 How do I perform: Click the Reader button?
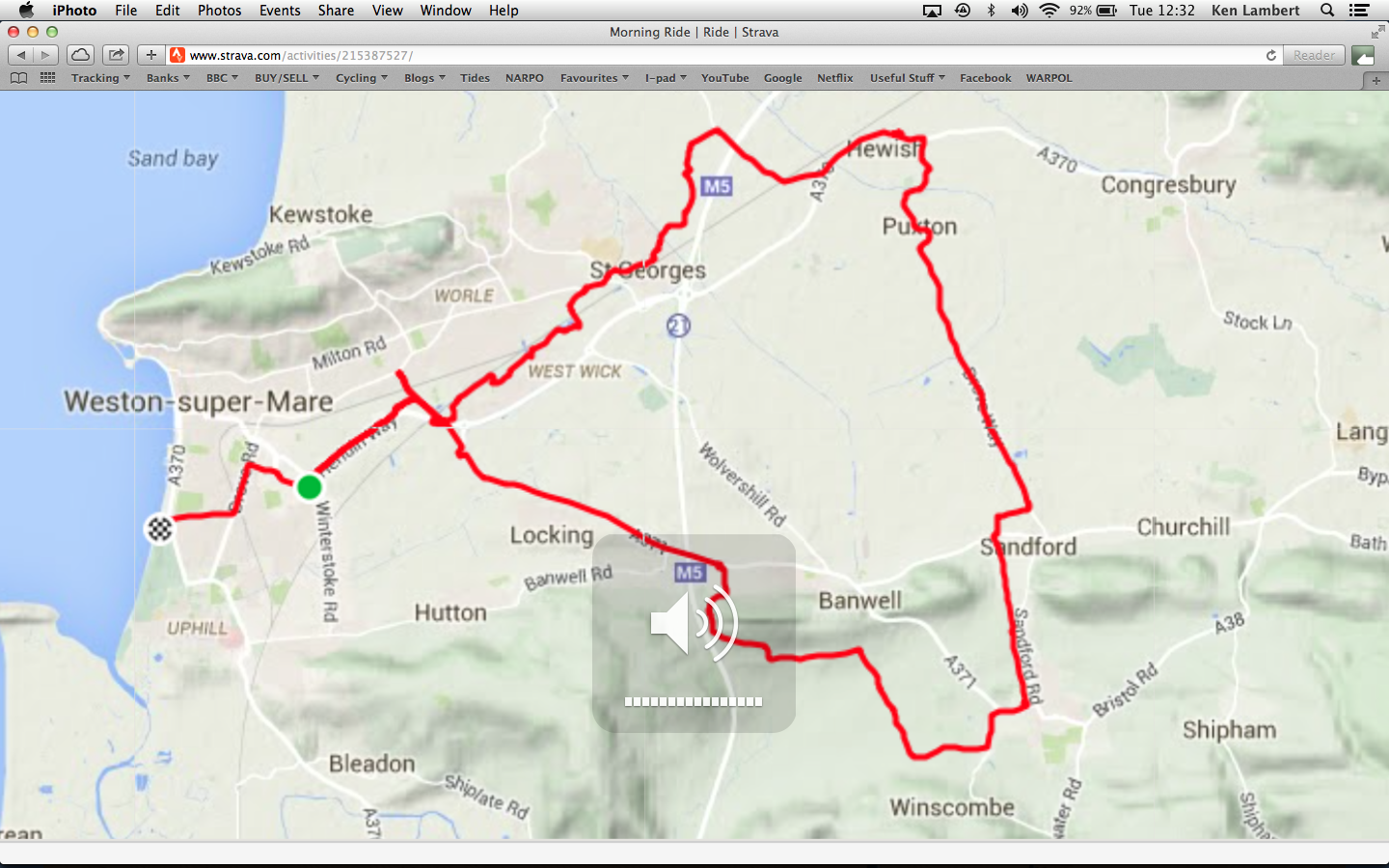[x=1314, y=55]
